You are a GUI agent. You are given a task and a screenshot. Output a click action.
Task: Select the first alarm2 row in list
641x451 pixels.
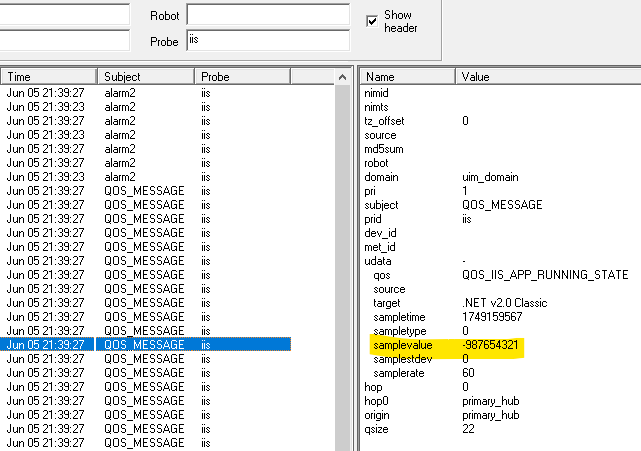click(145, 93)
